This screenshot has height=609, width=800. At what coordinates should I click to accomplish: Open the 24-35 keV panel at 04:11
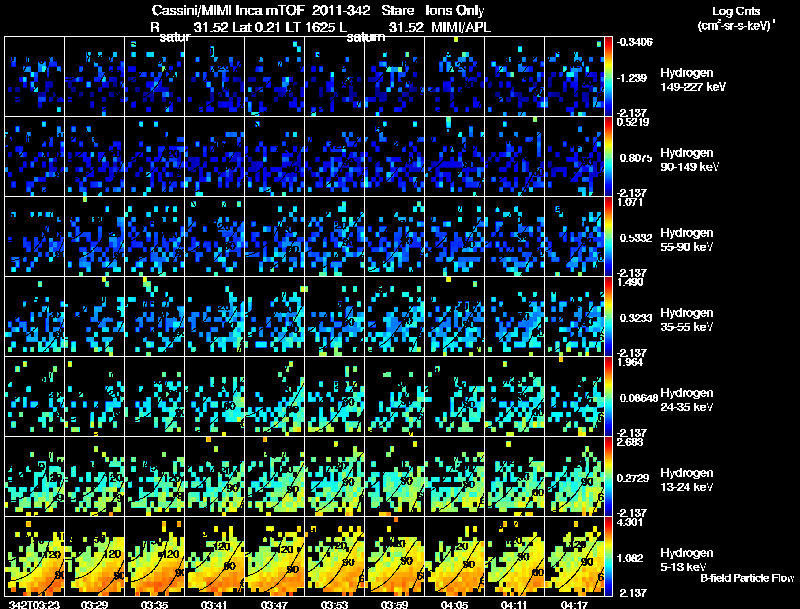pos(514,396)
